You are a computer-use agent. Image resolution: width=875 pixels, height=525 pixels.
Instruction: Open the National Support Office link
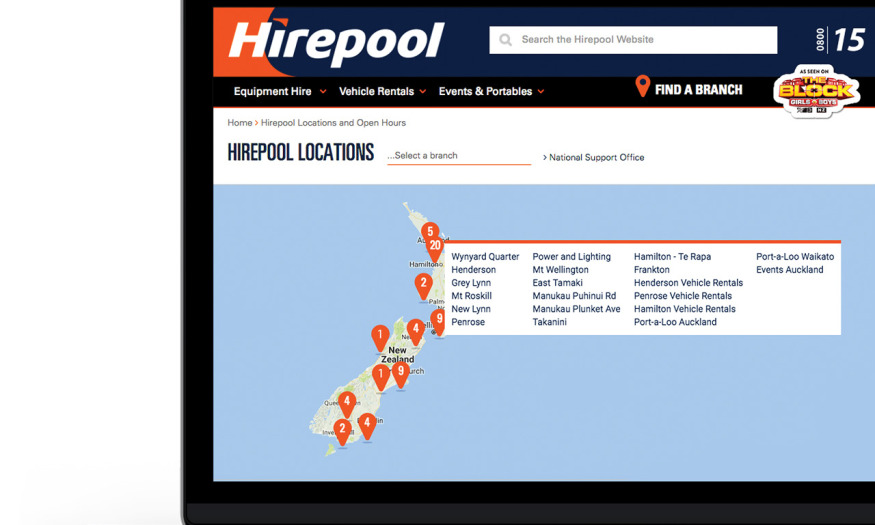pos(597,158)
